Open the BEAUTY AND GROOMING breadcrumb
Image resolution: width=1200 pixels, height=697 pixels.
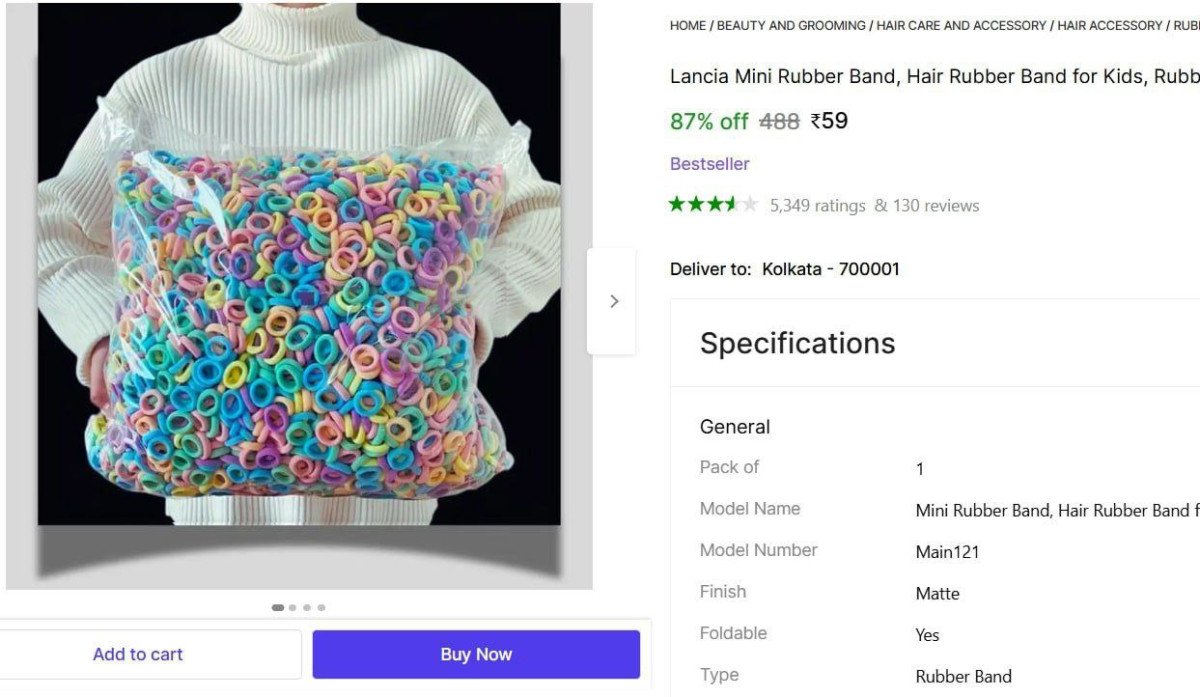[791, 26]
